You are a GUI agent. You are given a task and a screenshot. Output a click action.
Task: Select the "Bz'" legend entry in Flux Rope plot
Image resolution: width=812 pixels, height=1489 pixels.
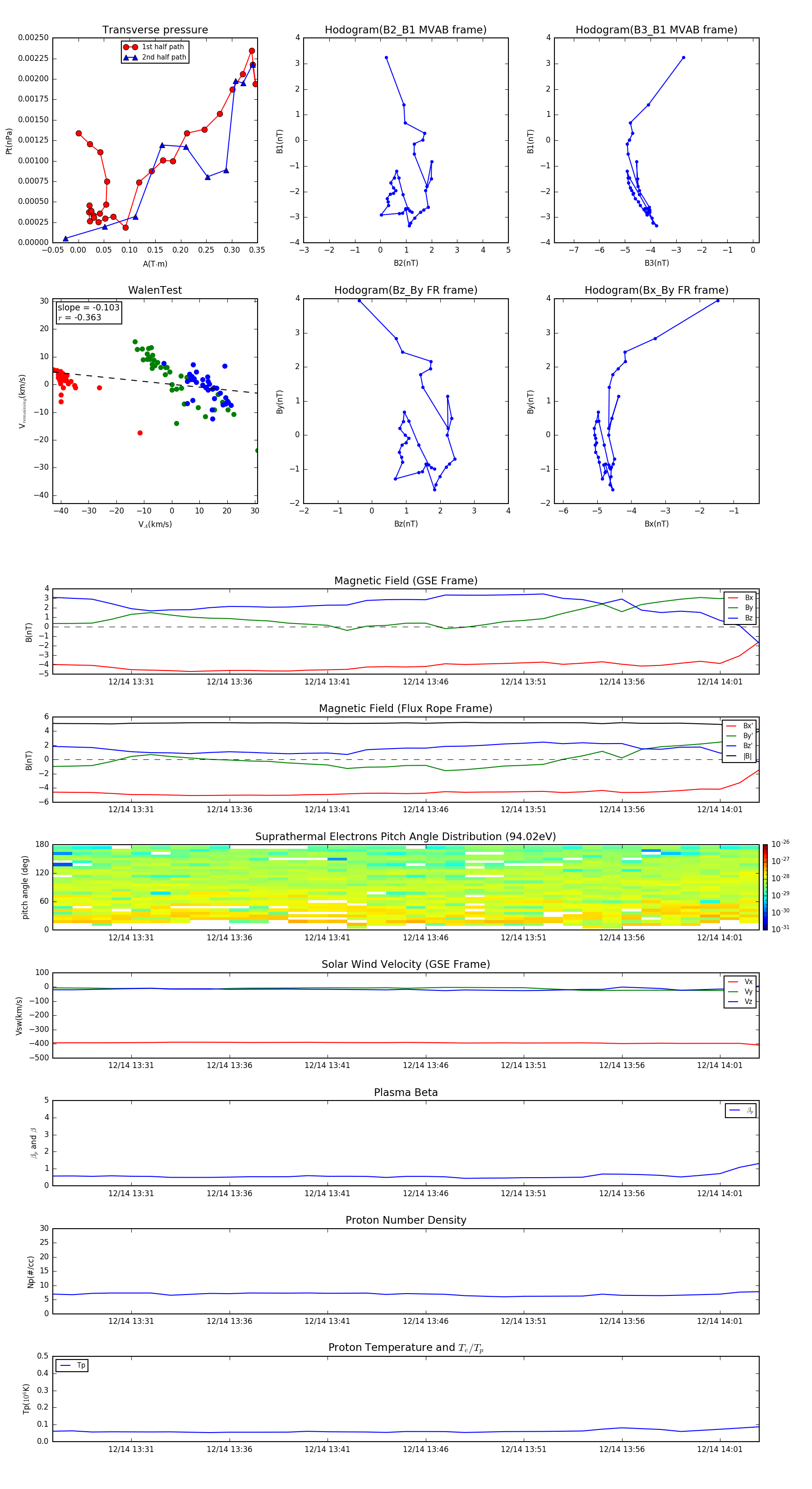pos(740,746)
